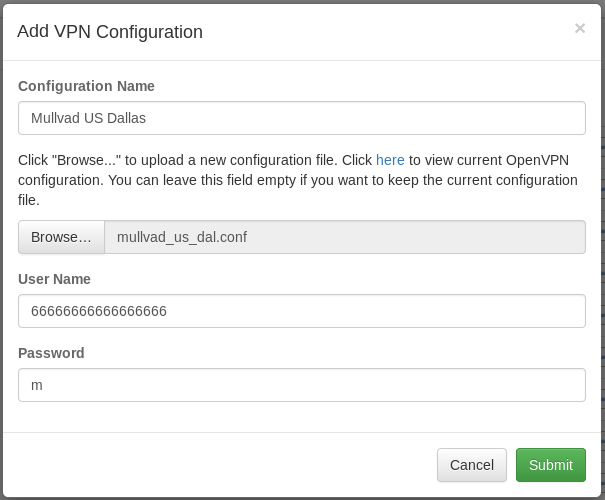Click the 'Password' label
Image resolution: width=605 pixels, height=500 pixels.
pos(51,353)
